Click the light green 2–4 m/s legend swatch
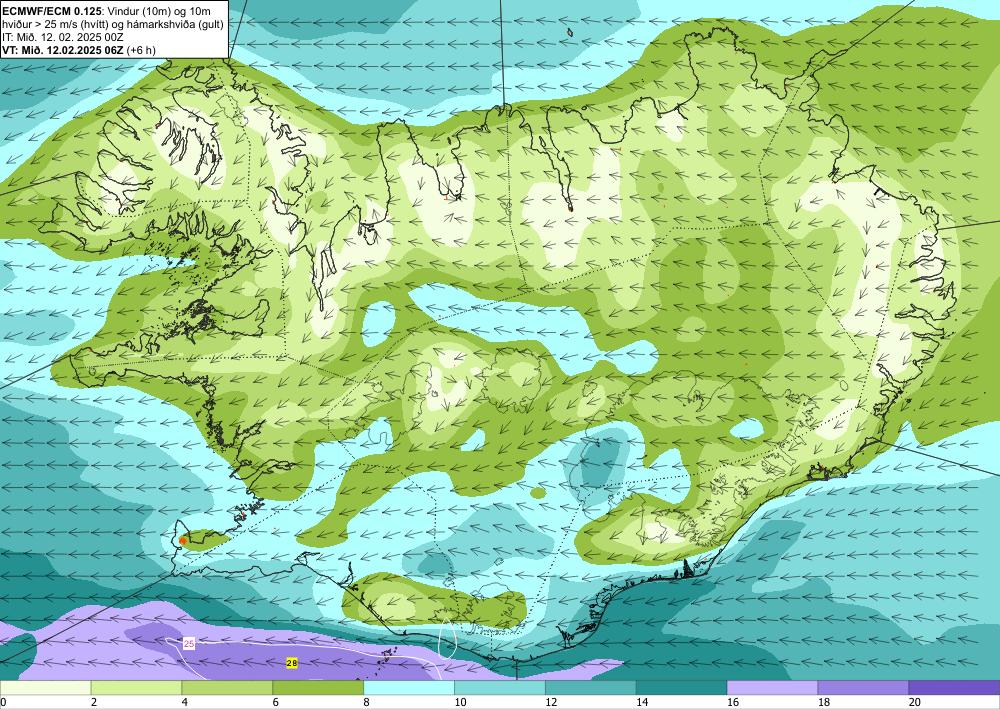This screenshot has height=709, width=1000. click(x=136, y=687)
